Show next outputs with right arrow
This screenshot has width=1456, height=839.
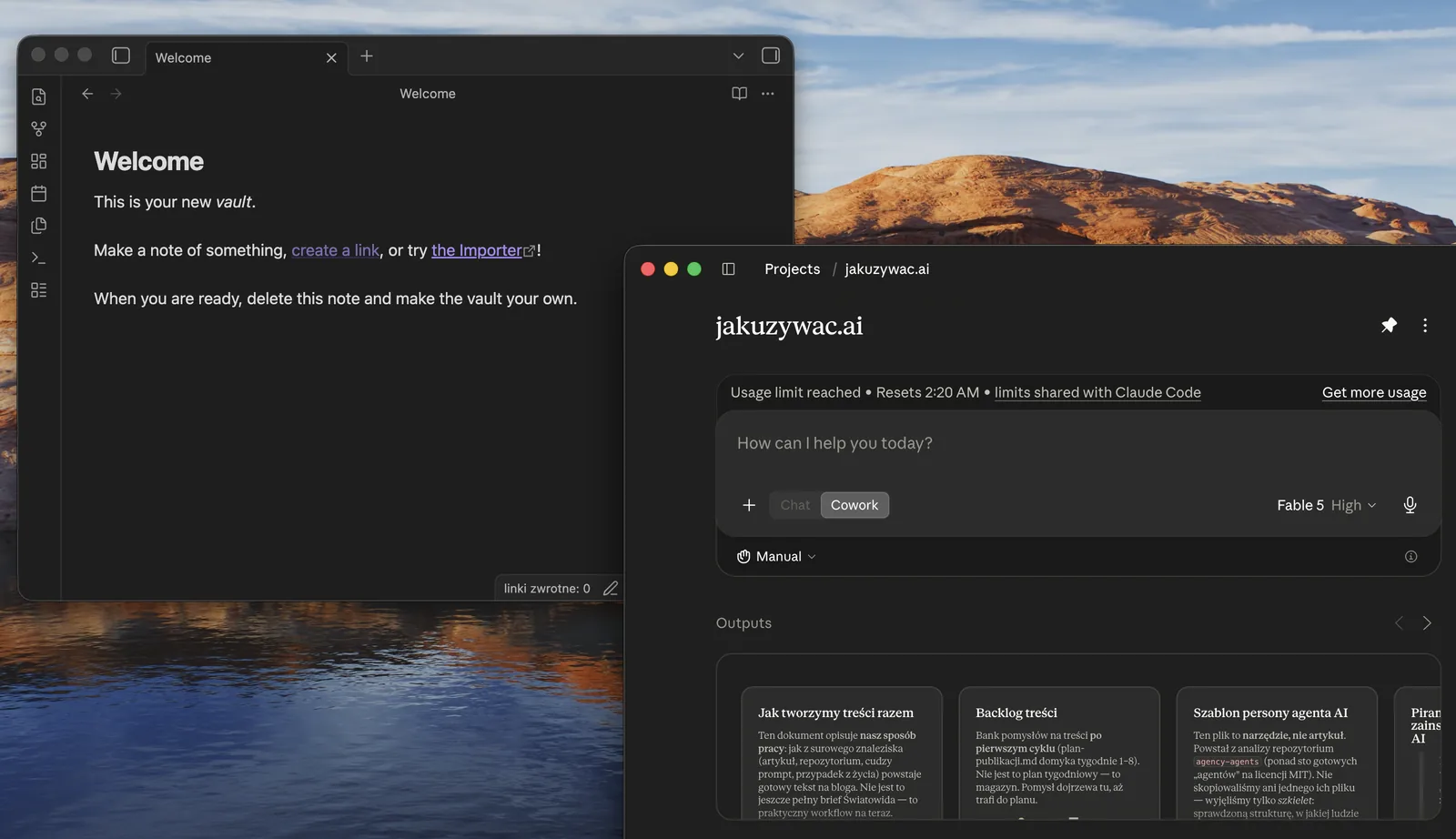coord(1427,622)
